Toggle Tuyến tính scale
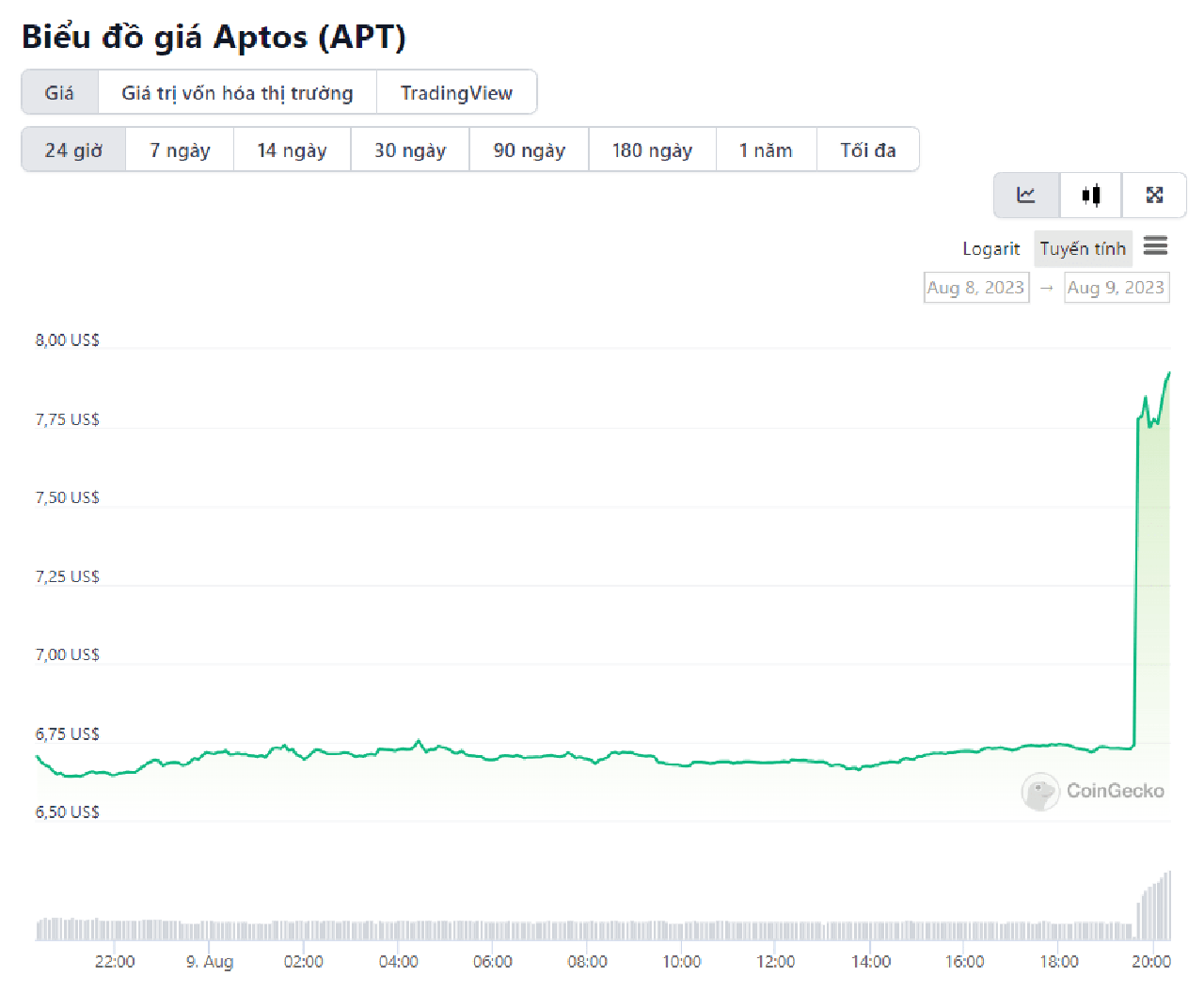The width and height of the screenshot is (1204, 992). coord(1083,248)
